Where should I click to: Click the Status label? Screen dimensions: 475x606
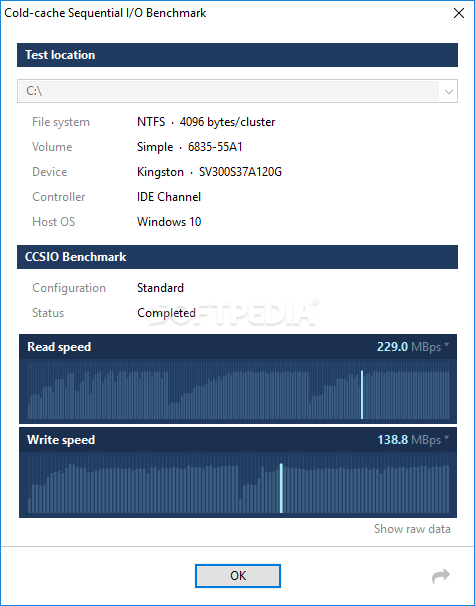48,313
